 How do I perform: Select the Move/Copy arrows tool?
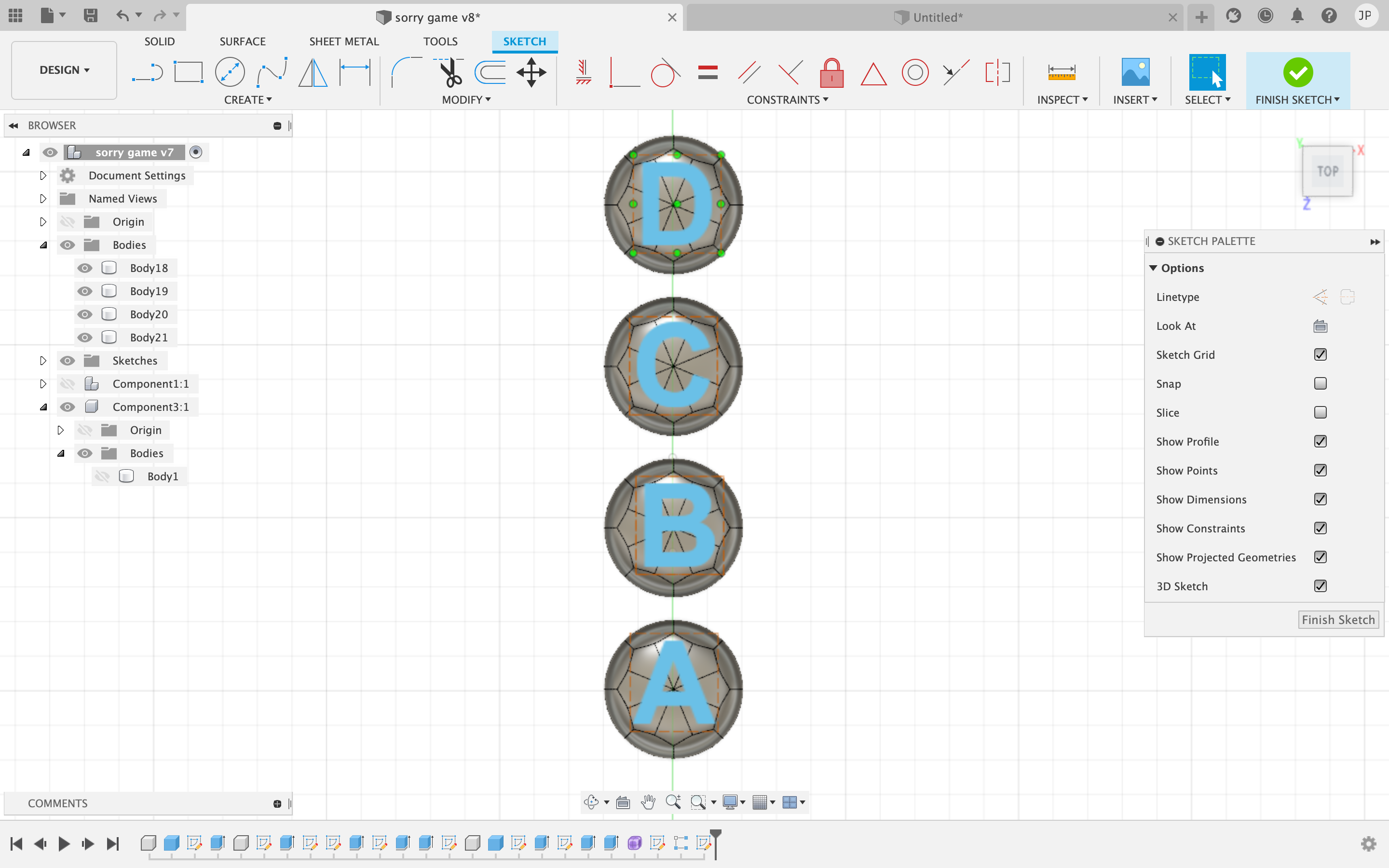pyautogui.click(x=531, y=73)
